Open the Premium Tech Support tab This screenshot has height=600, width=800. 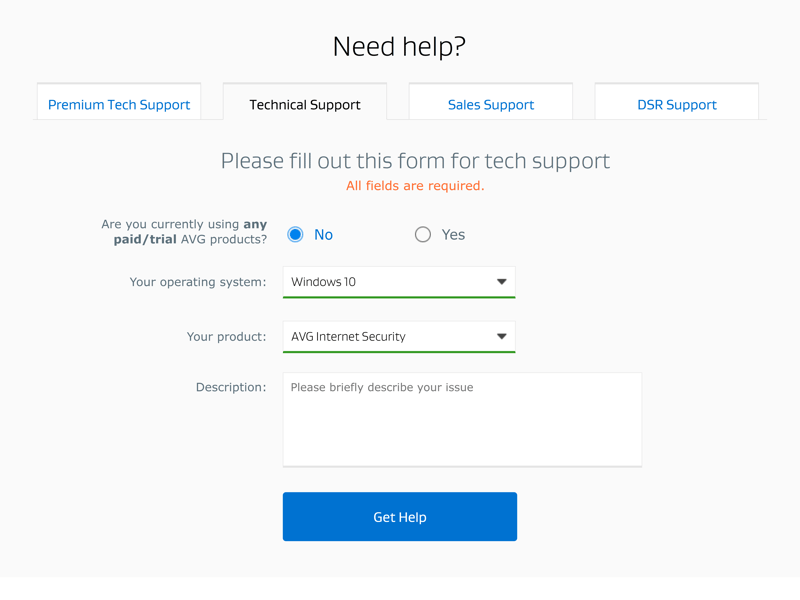click(119, 102)
